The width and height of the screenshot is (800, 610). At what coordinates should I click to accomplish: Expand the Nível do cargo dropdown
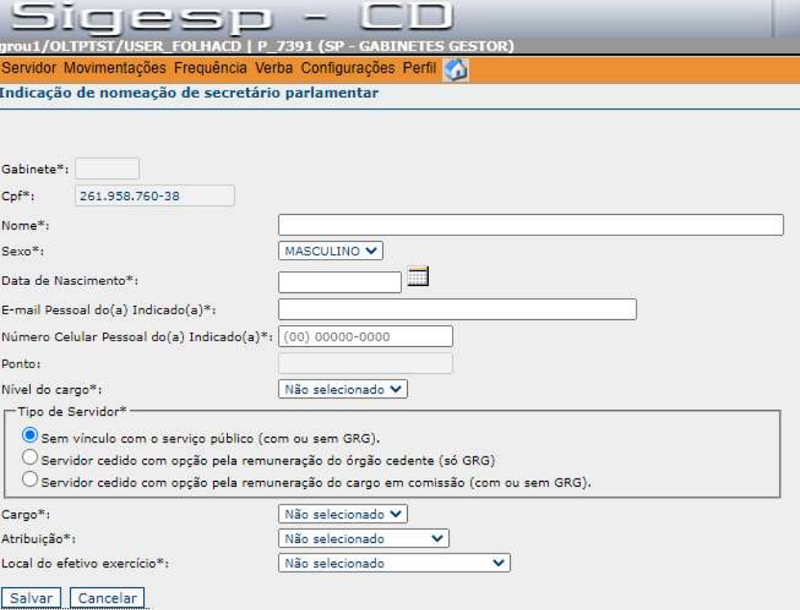[343, 389]
